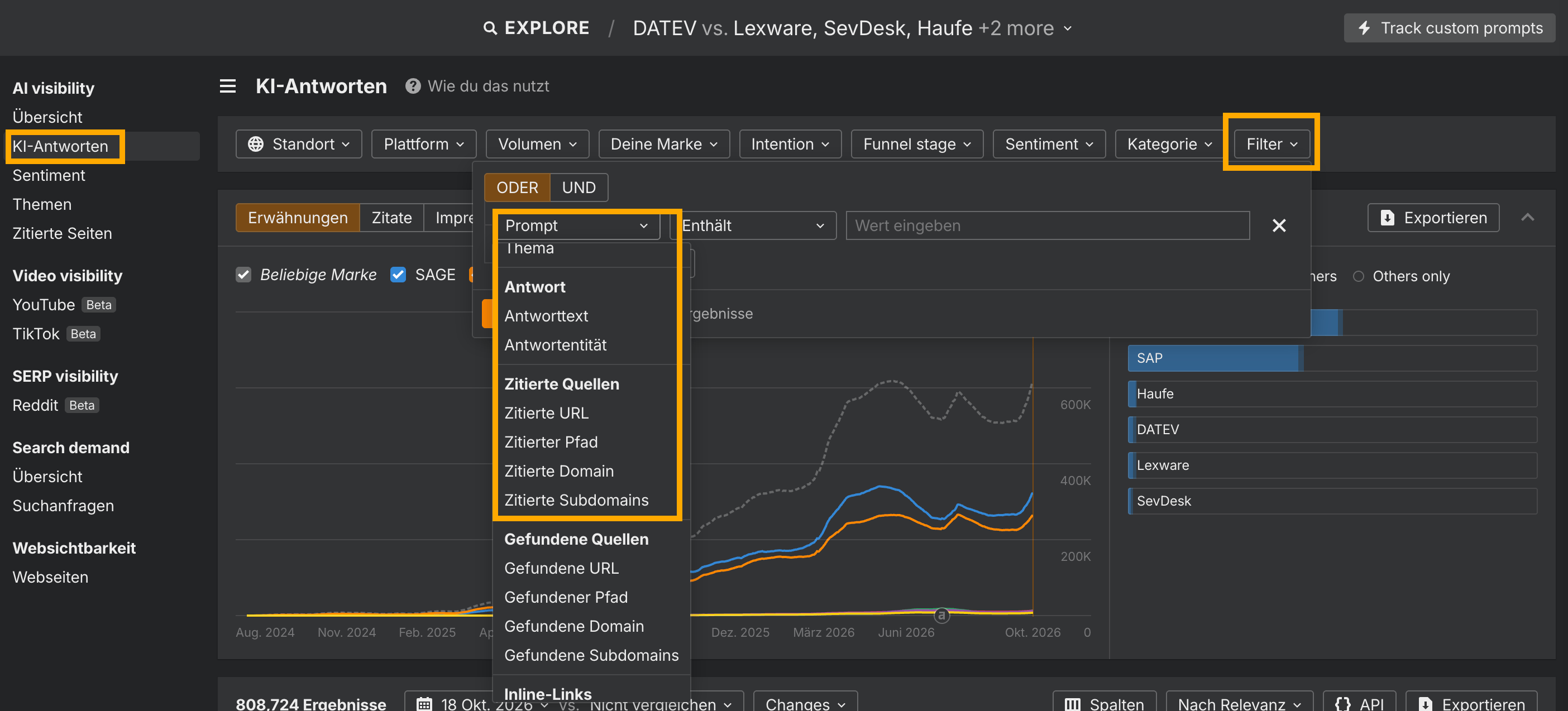
Task: Open the Volumen dropdown
Action: pyautogui.click(x=537, y=144)
